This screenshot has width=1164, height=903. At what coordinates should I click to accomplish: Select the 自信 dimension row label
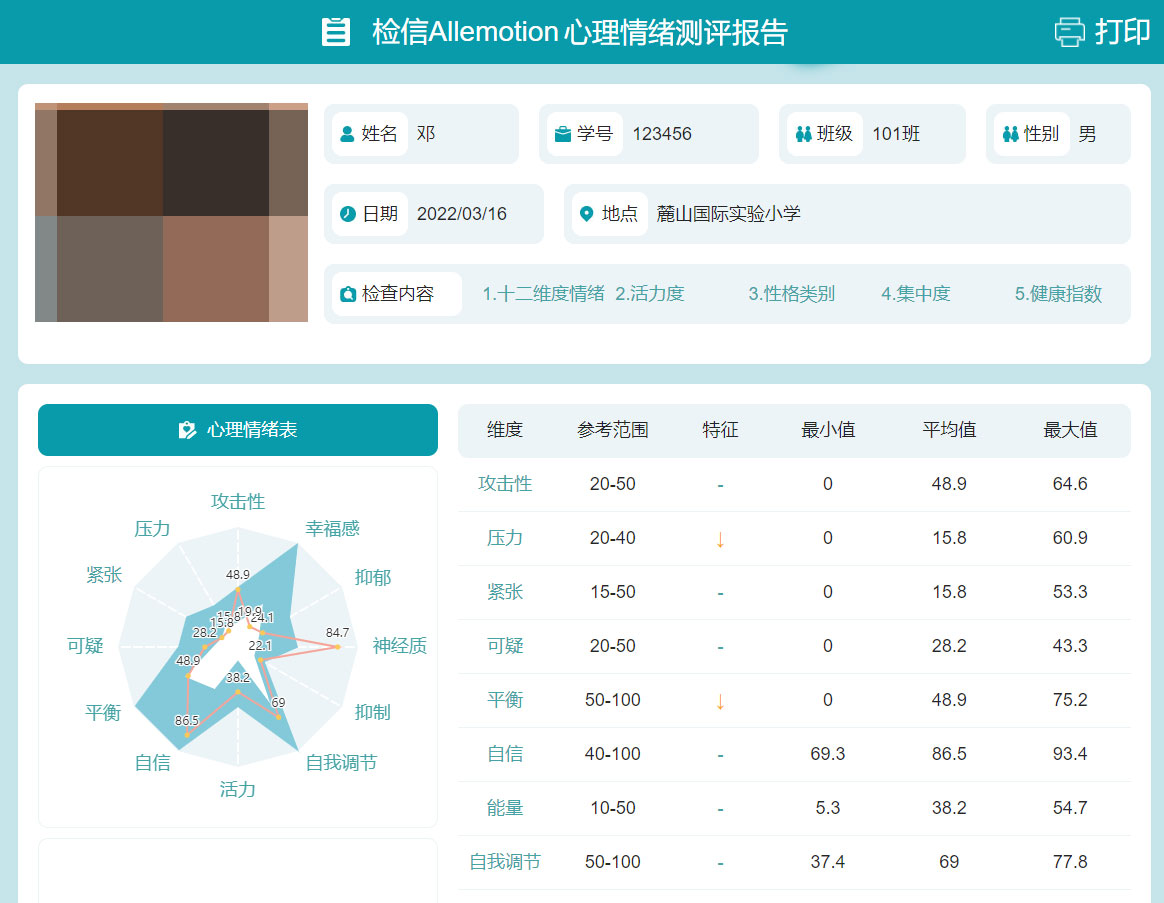tap(505, 754)
